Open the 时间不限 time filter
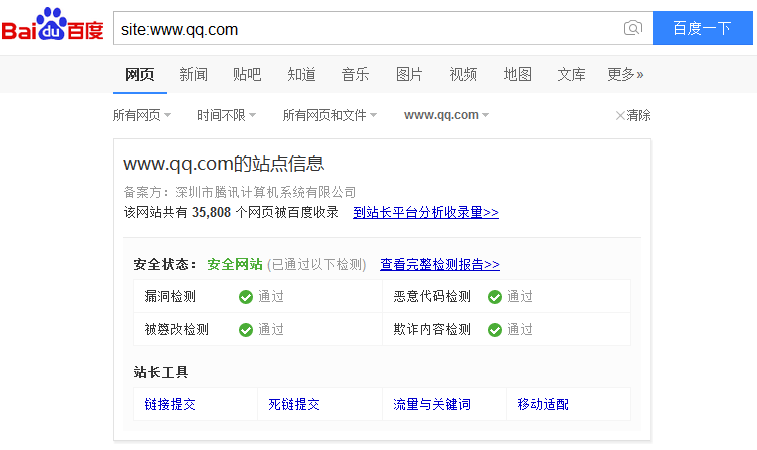757x450 pixels. (x=226, y=115)
